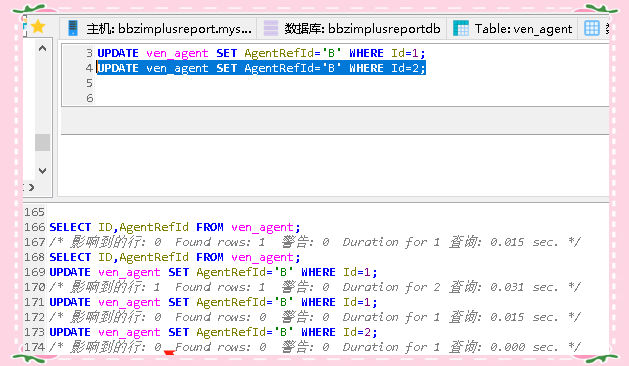
Task: Open the database tab bbzimplusreportdb
Action: coord(352,28)
